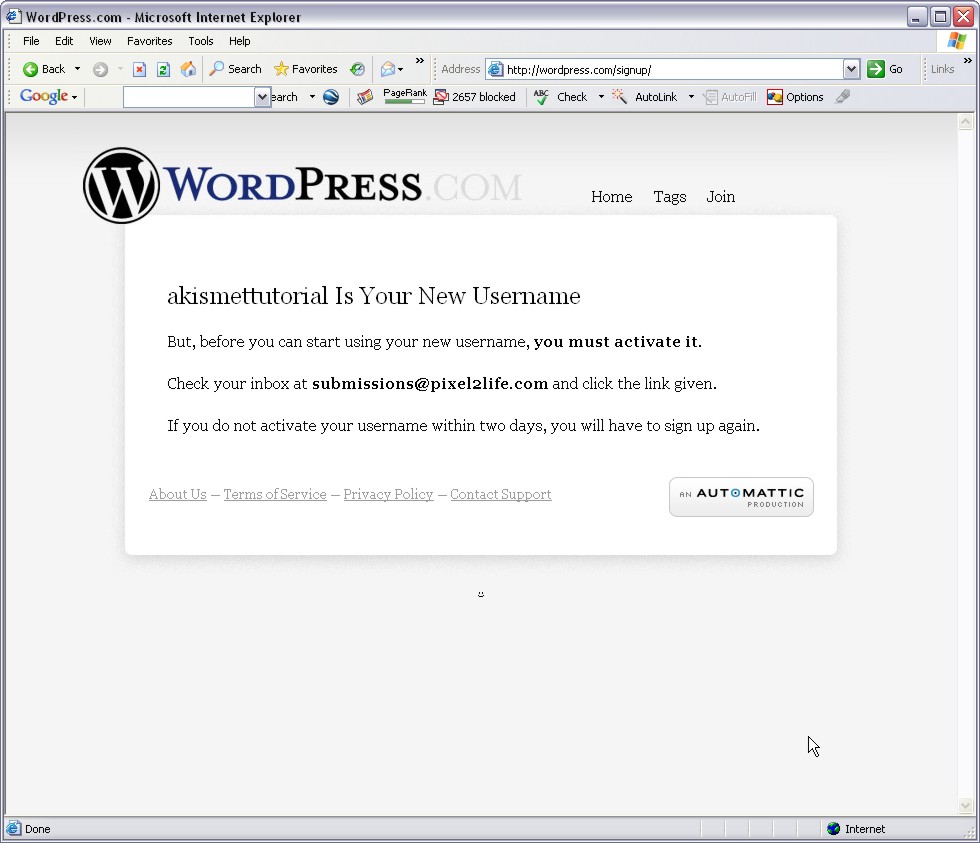Expand the Forward button history dropdown
The image size is (980, 843).
[120, 69]
